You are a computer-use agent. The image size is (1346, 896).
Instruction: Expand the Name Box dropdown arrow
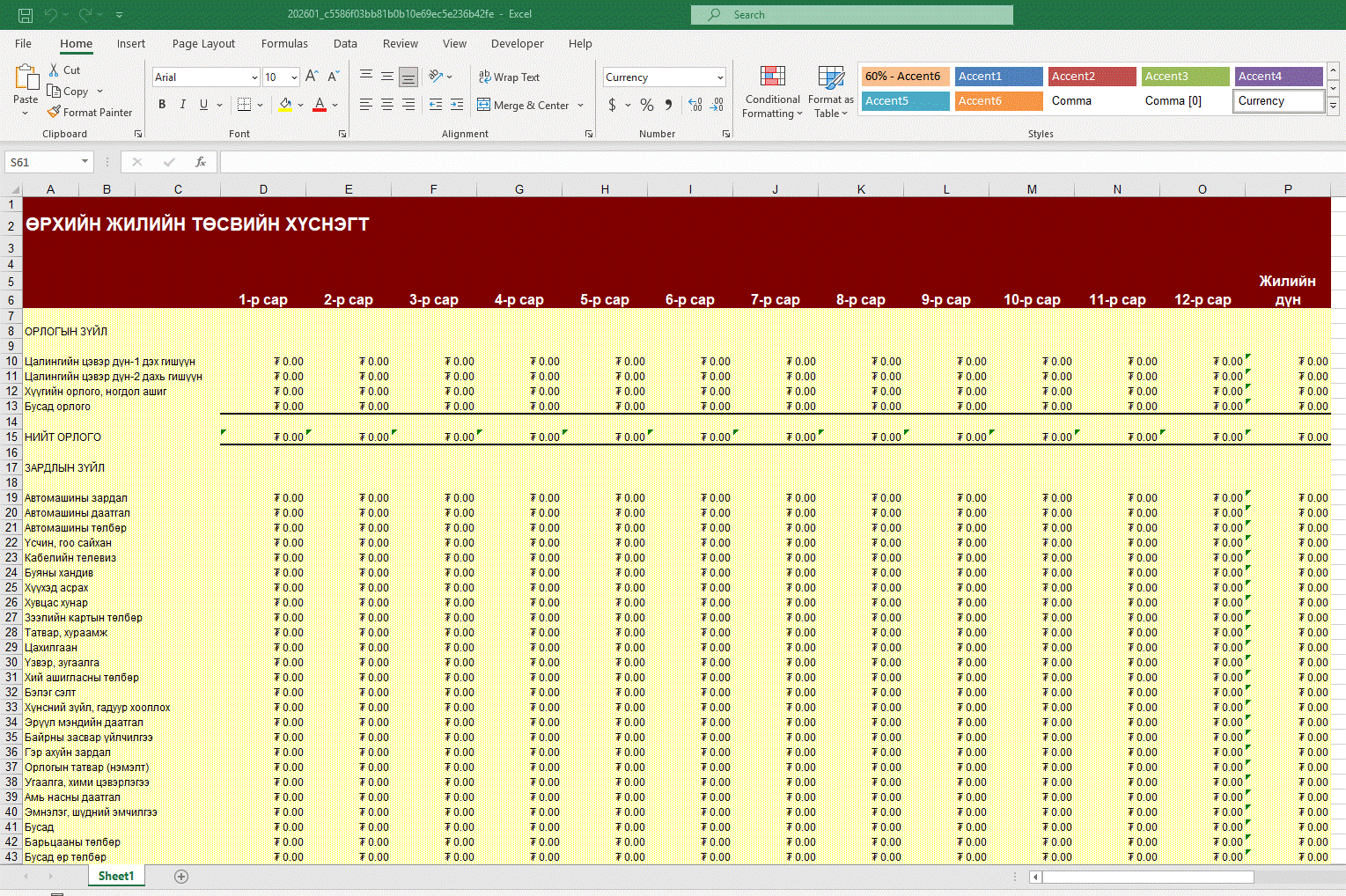pos(85,162)
